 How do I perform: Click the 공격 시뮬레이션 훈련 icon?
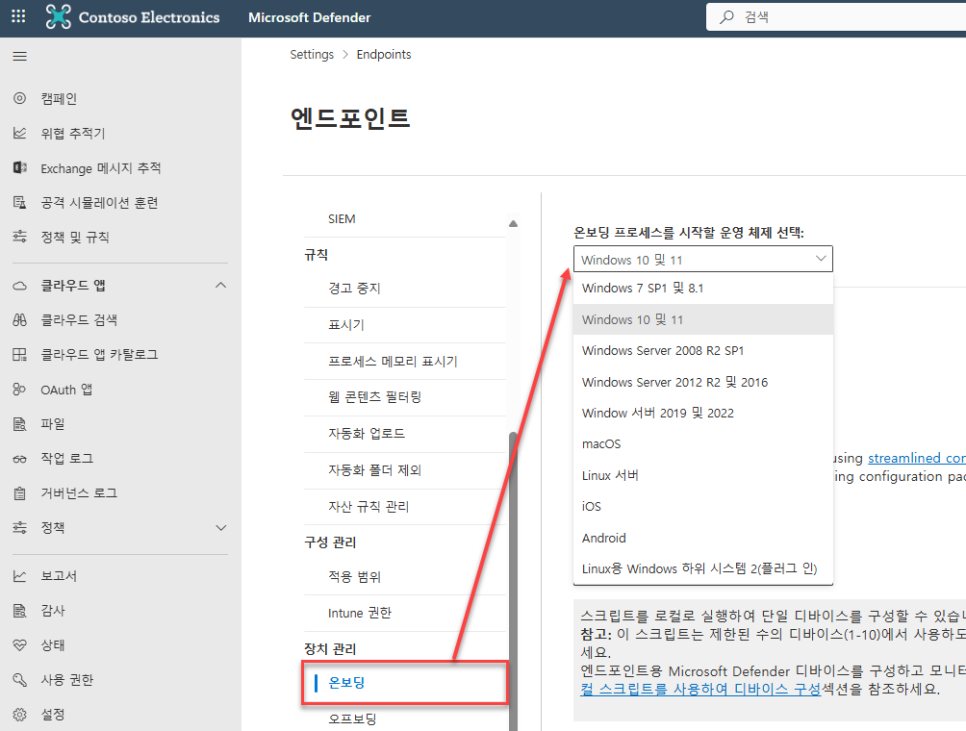click(x=20, y=203)
